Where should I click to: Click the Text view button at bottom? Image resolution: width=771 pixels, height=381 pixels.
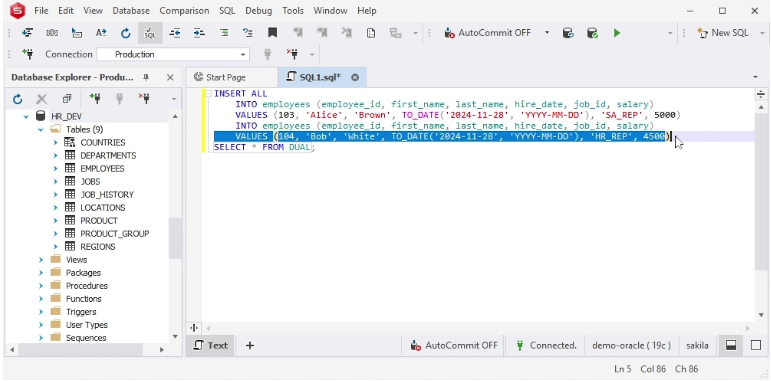click(x=210, y=346)
